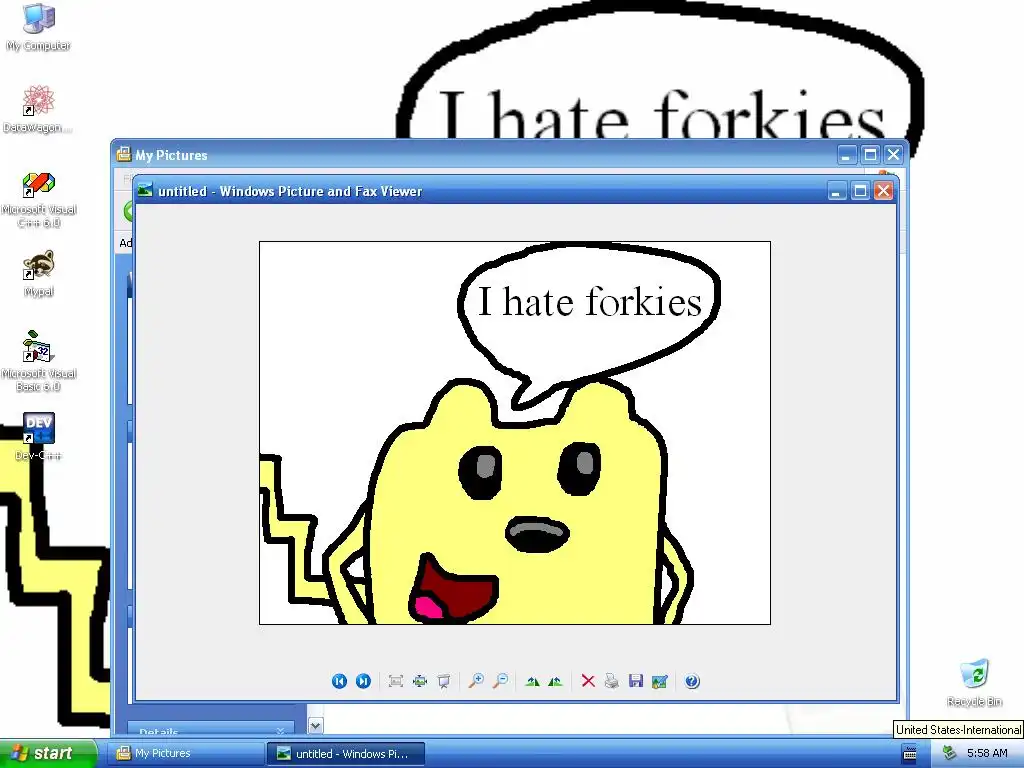Close the Windows Picture and Fax Viewer

[x=884, y=191]
